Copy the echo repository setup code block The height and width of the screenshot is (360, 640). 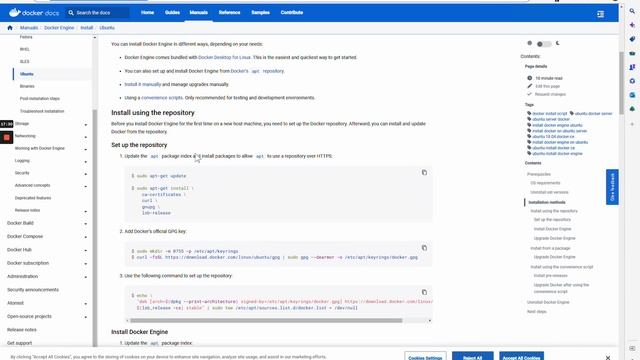[424, 292]
